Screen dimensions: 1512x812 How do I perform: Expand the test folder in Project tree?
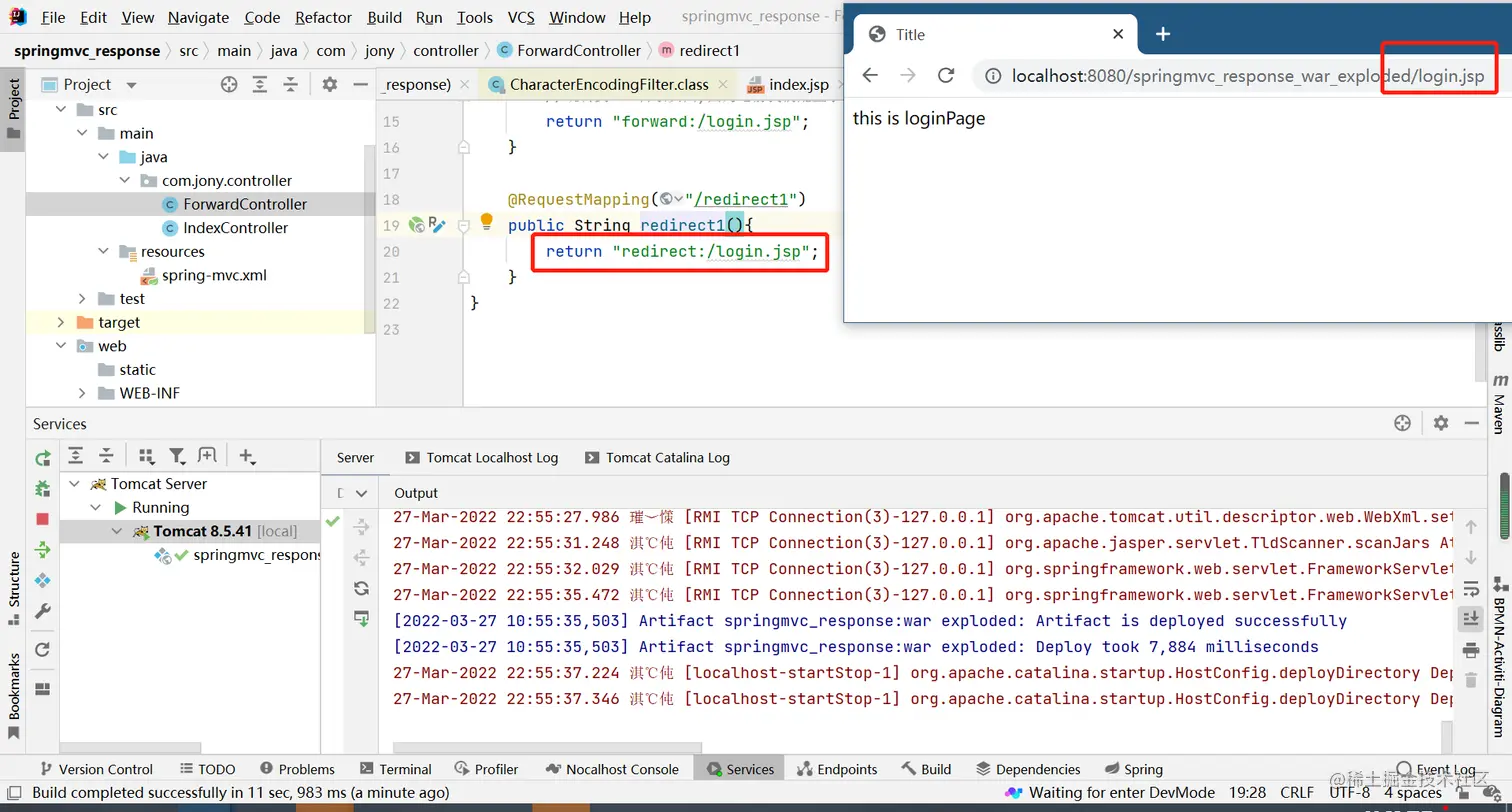coord(82,299)
